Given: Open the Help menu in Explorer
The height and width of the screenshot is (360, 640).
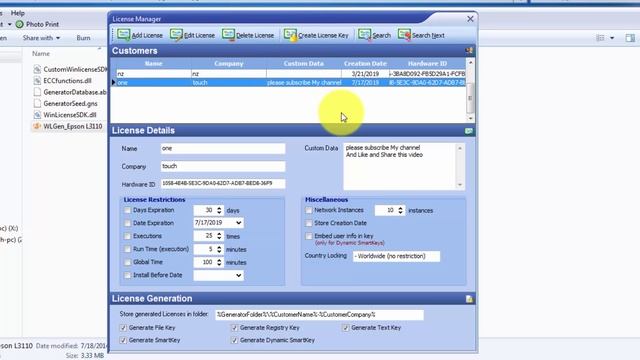Looking at the screenshot, I should point(18,13).
